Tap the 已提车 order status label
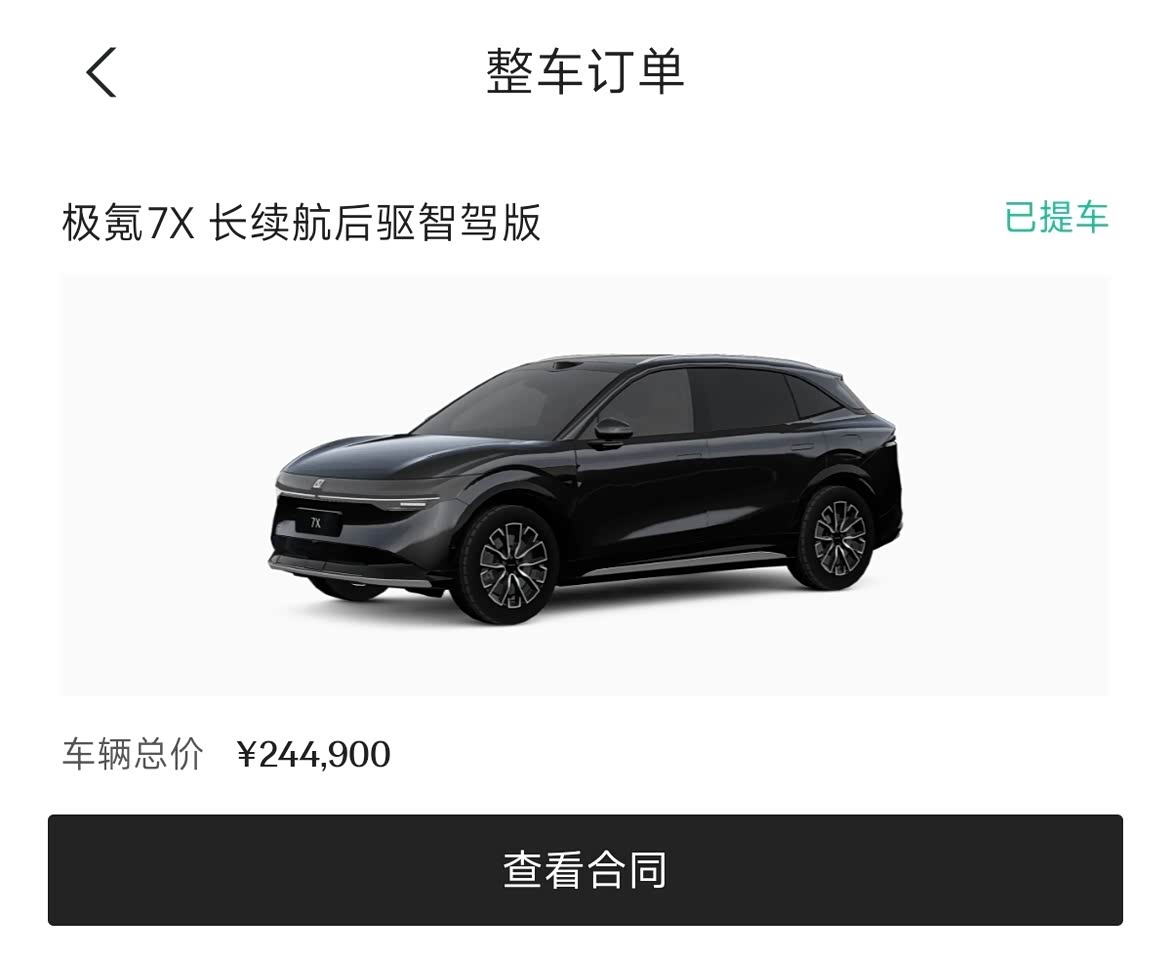This screenshot has width=1171, height=960. click(x=1056, y=217)
